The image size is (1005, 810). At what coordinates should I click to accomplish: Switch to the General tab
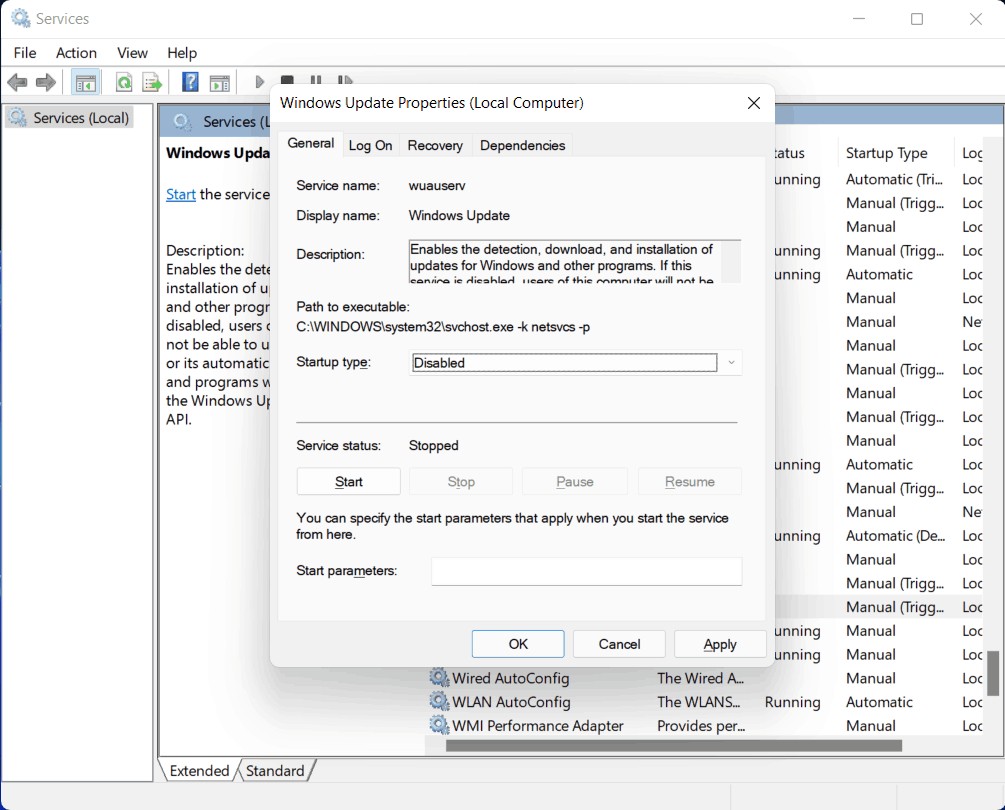[x=310, y=144]
